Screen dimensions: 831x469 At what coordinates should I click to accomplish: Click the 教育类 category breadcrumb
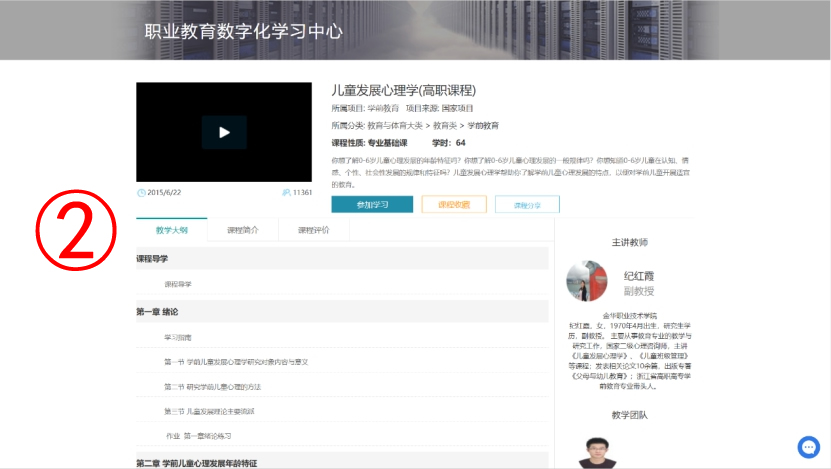pos(445,126)
